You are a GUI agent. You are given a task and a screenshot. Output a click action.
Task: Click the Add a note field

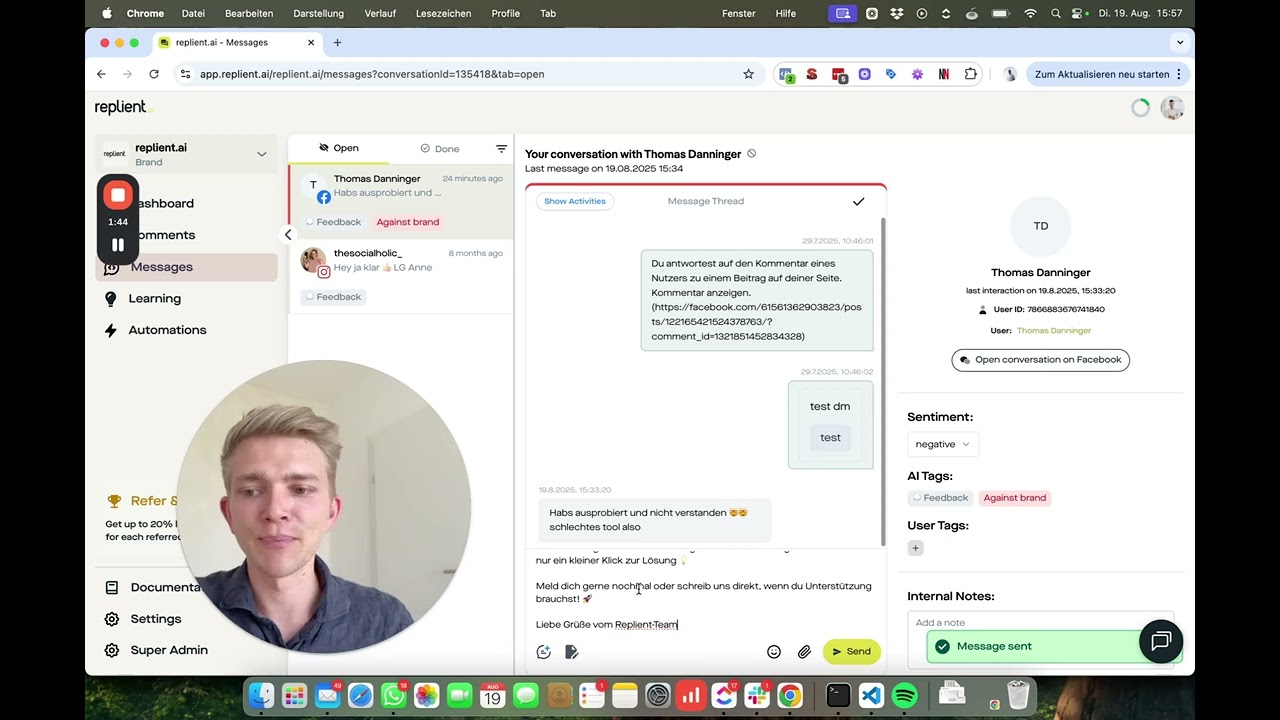click(1041, 622)
